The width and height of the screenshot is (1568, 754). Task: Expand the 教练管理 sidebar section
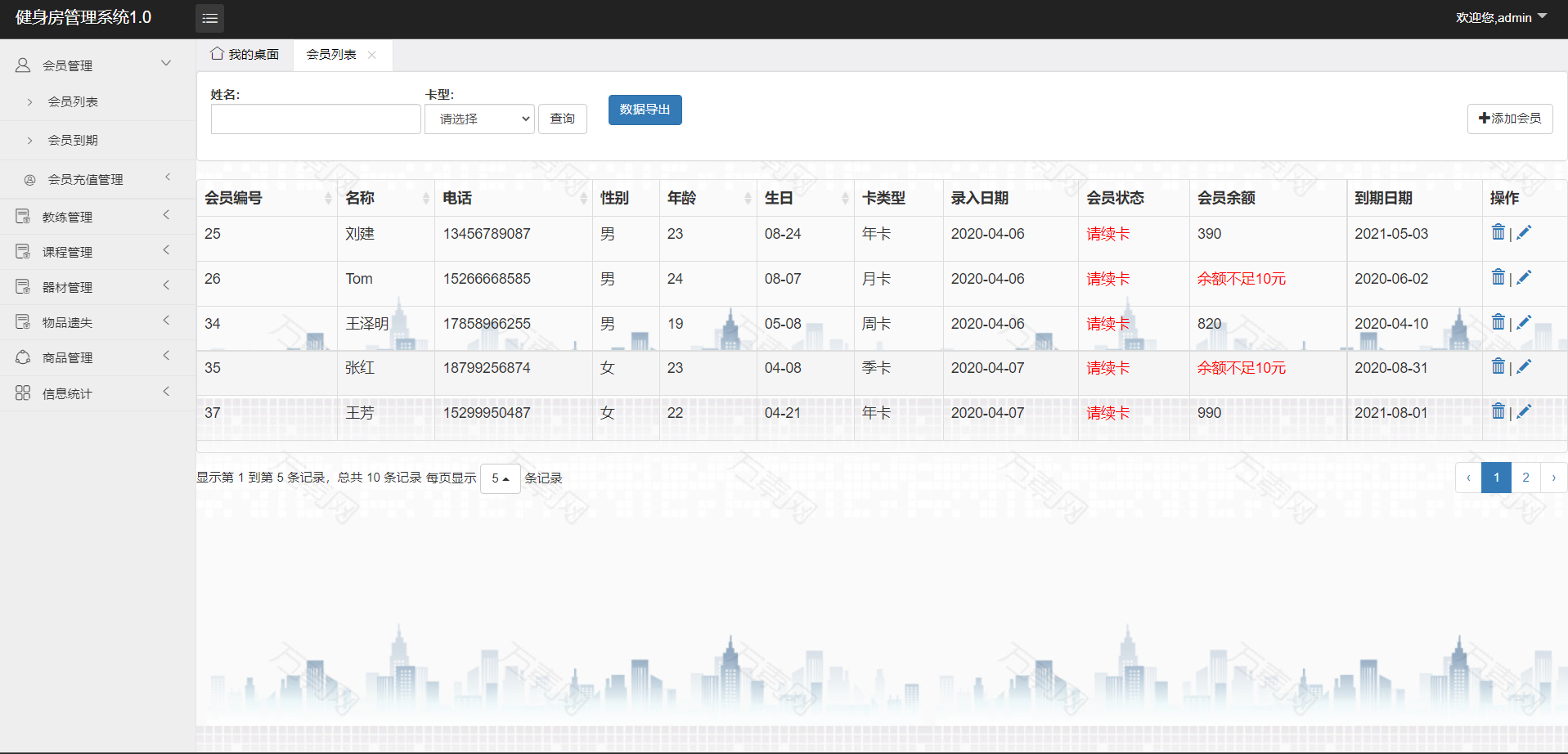(166, 215)
